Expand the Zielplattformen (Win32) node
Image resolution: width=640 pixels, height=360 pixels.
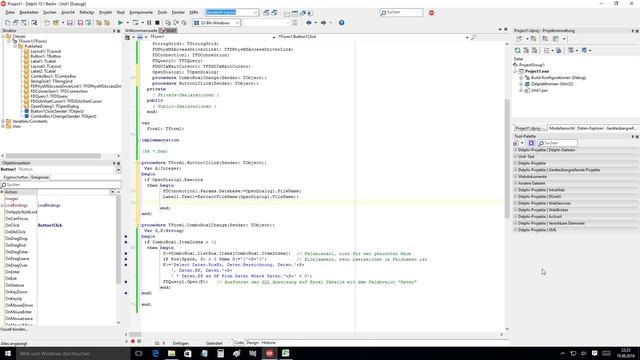pyautogui.click(x=521, y=84)
